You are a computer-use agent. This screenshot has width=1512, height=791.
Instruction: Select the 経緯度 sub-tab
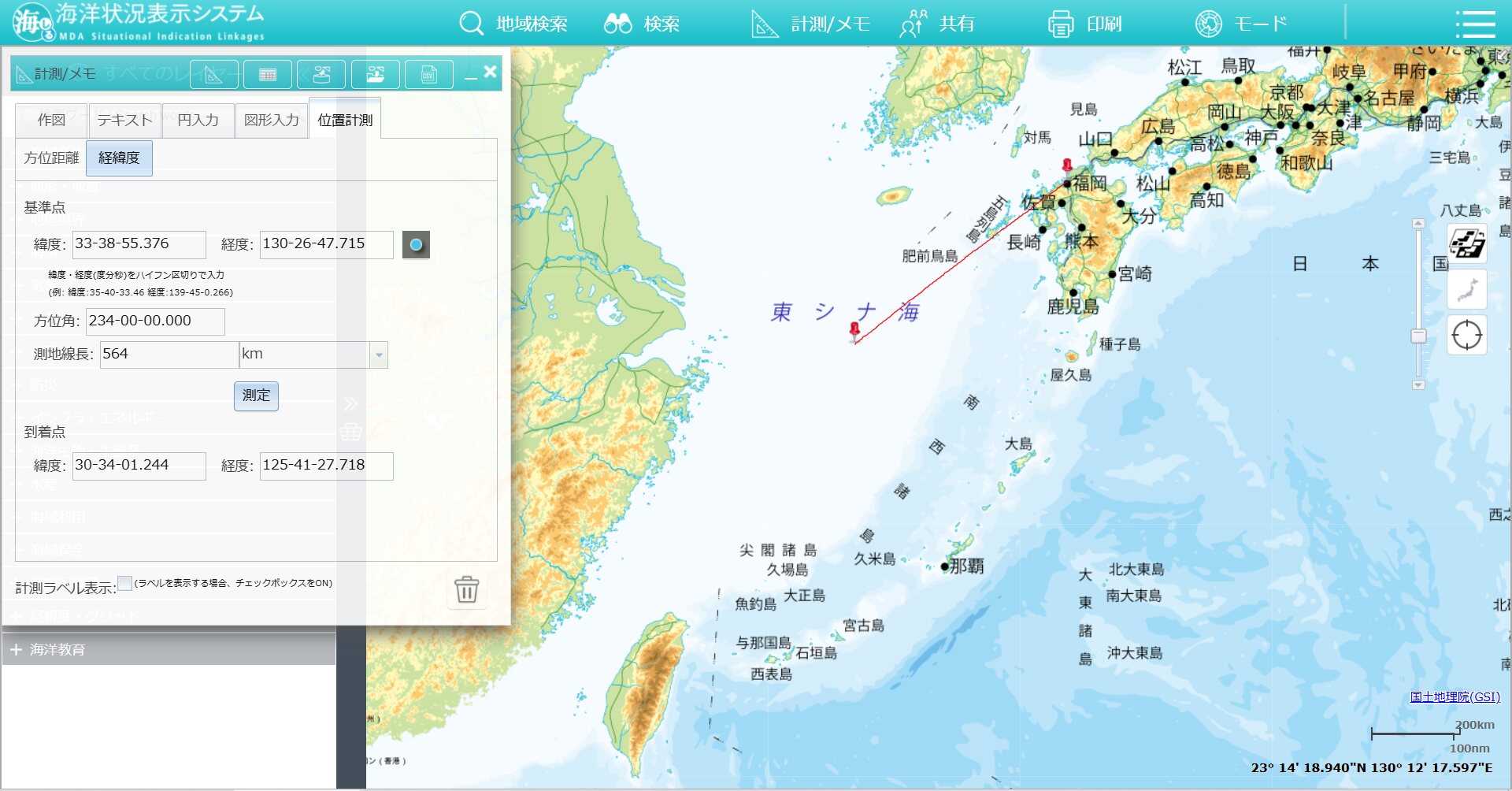(x=119, y=158)
